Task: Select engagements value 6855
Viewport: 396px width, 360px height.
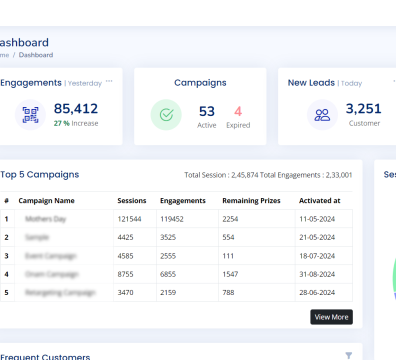Action: [x=168, y=274]
